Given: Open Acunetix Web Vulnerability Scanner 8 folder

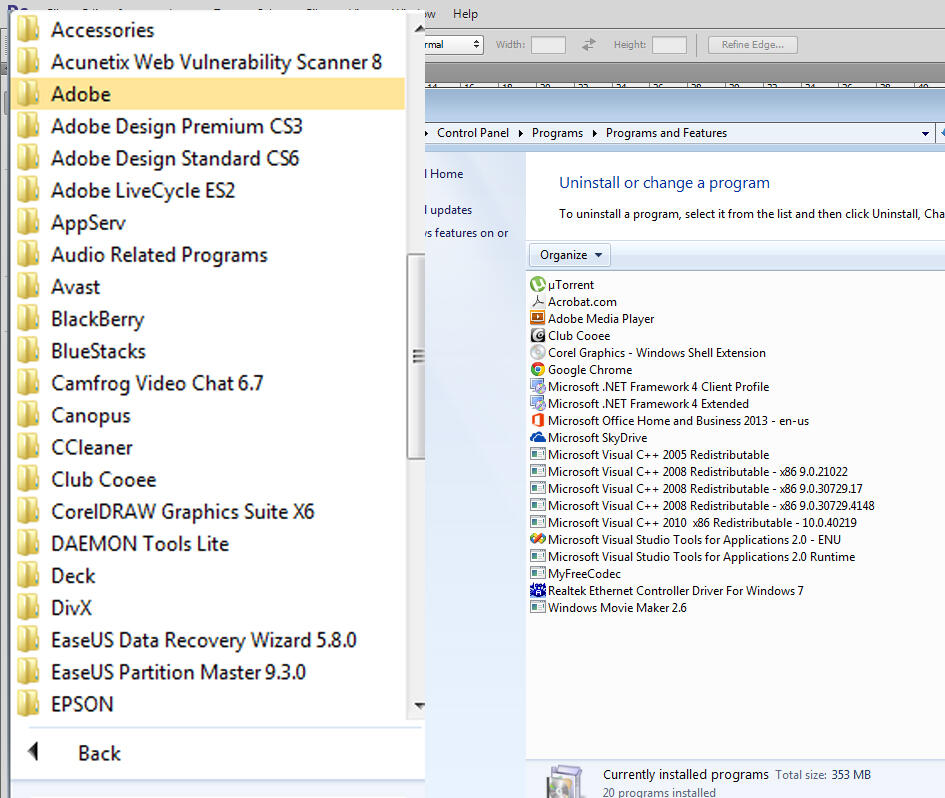Looking at the screenshot, I should point(207,62).
